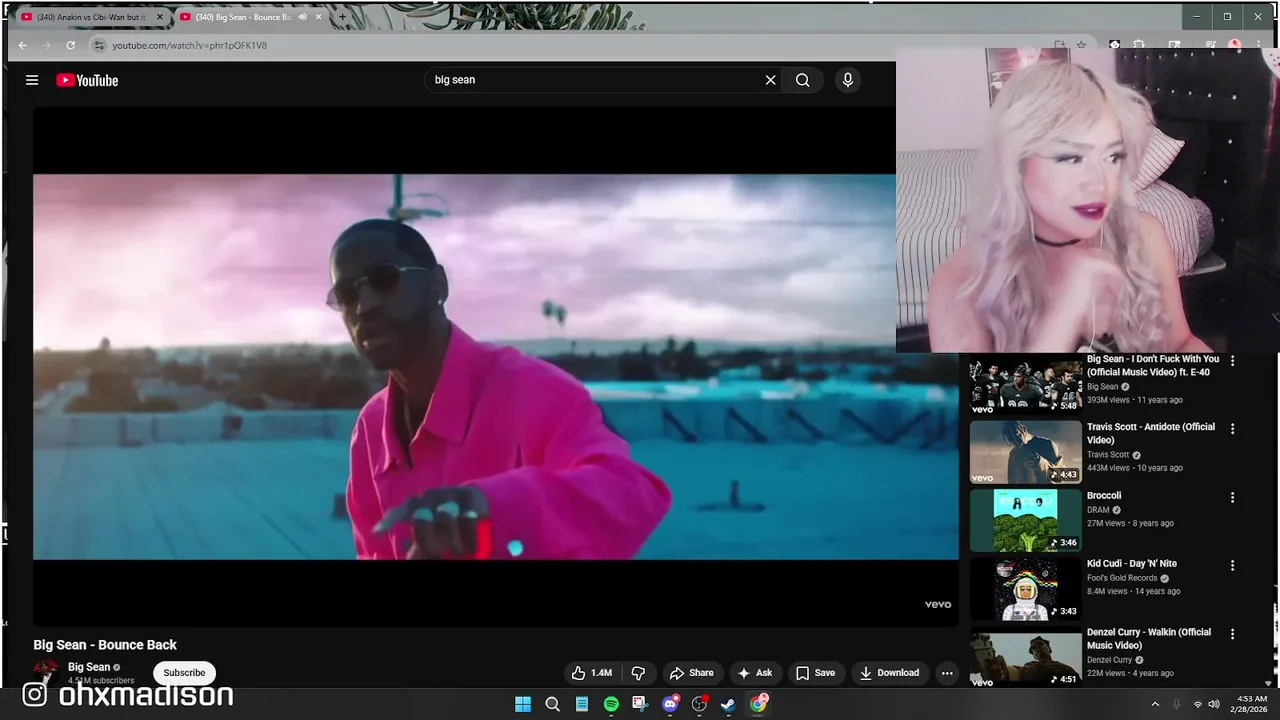Open 'I Don't Fuck With You' thumbnail
This screenshot has width=1280, height=720.
(1025, 384)
